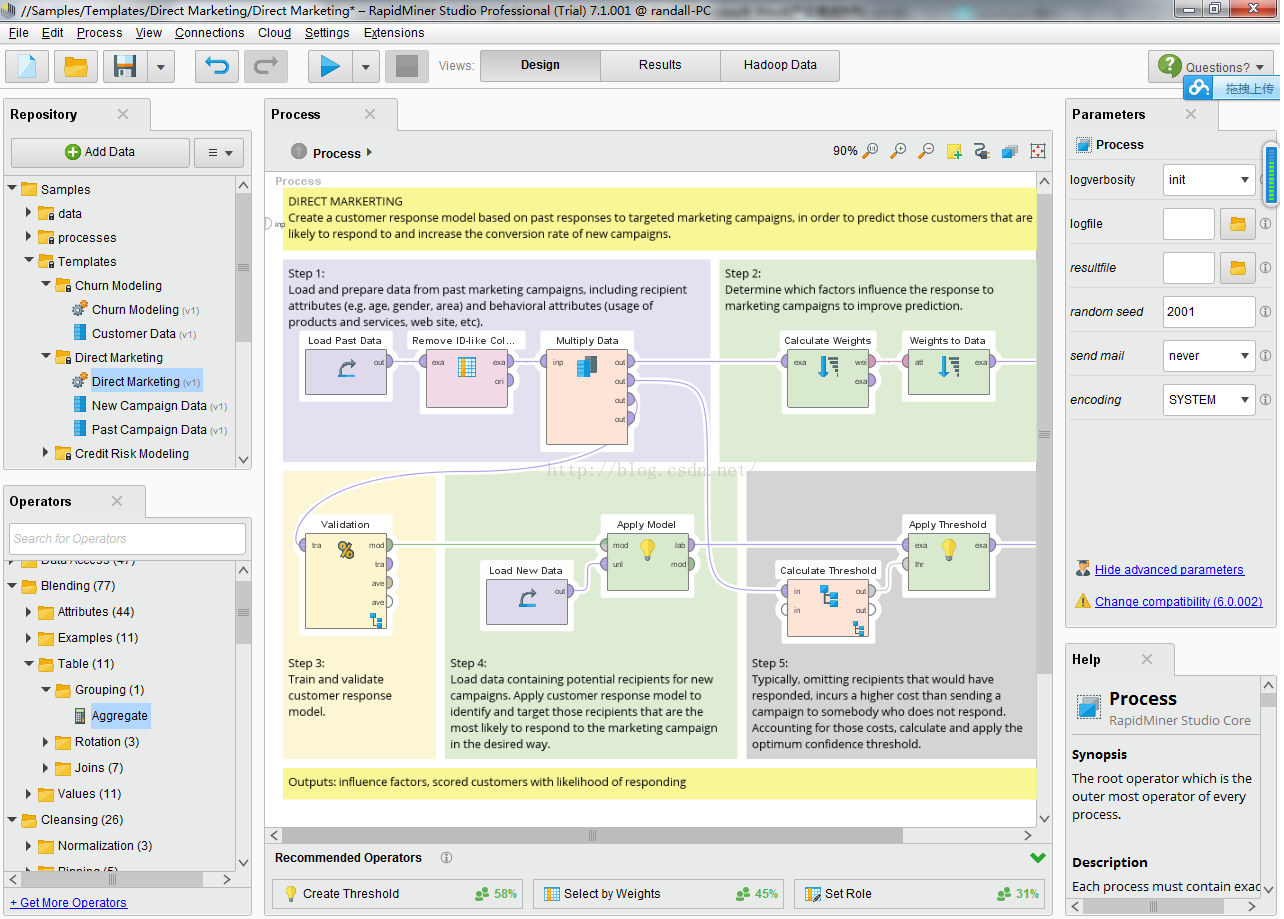The height and width of the screenshot is (919, 1284).
Task: Expand the Joins (7) folder
Action: click(46, 767)
